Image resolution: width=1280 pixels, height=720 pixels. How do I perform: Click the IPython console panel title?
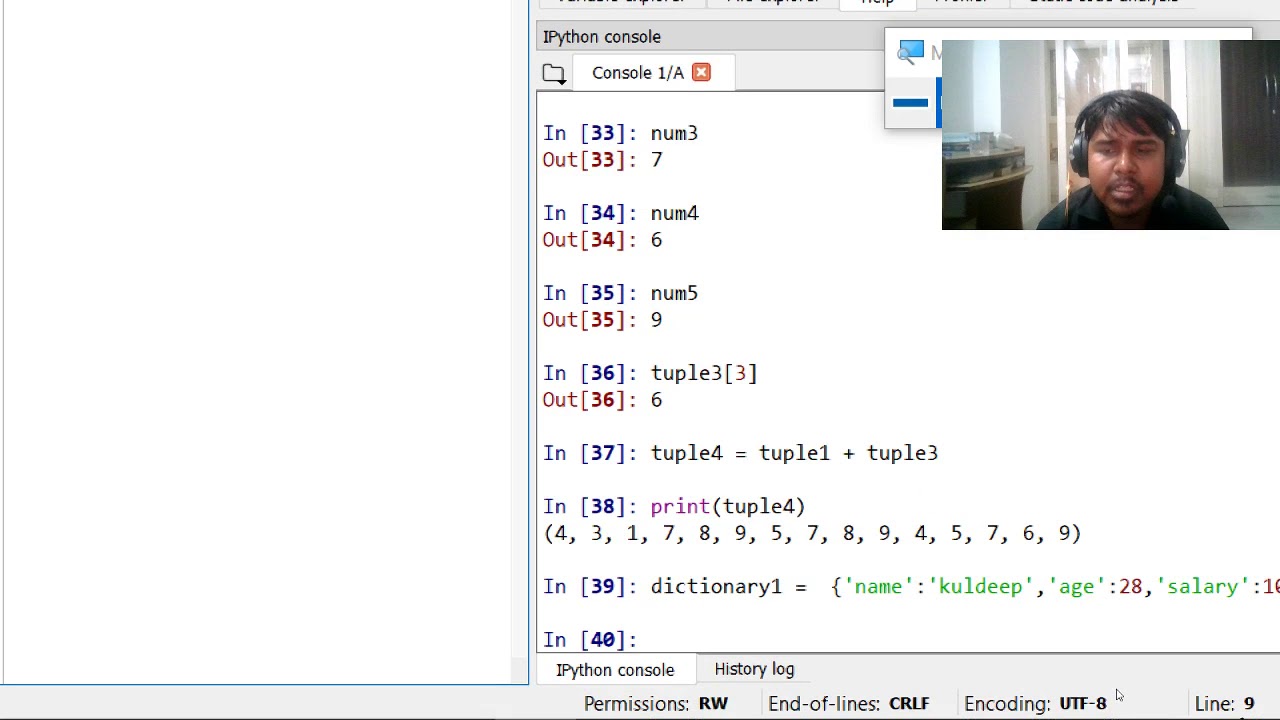[x=602, y=37]
